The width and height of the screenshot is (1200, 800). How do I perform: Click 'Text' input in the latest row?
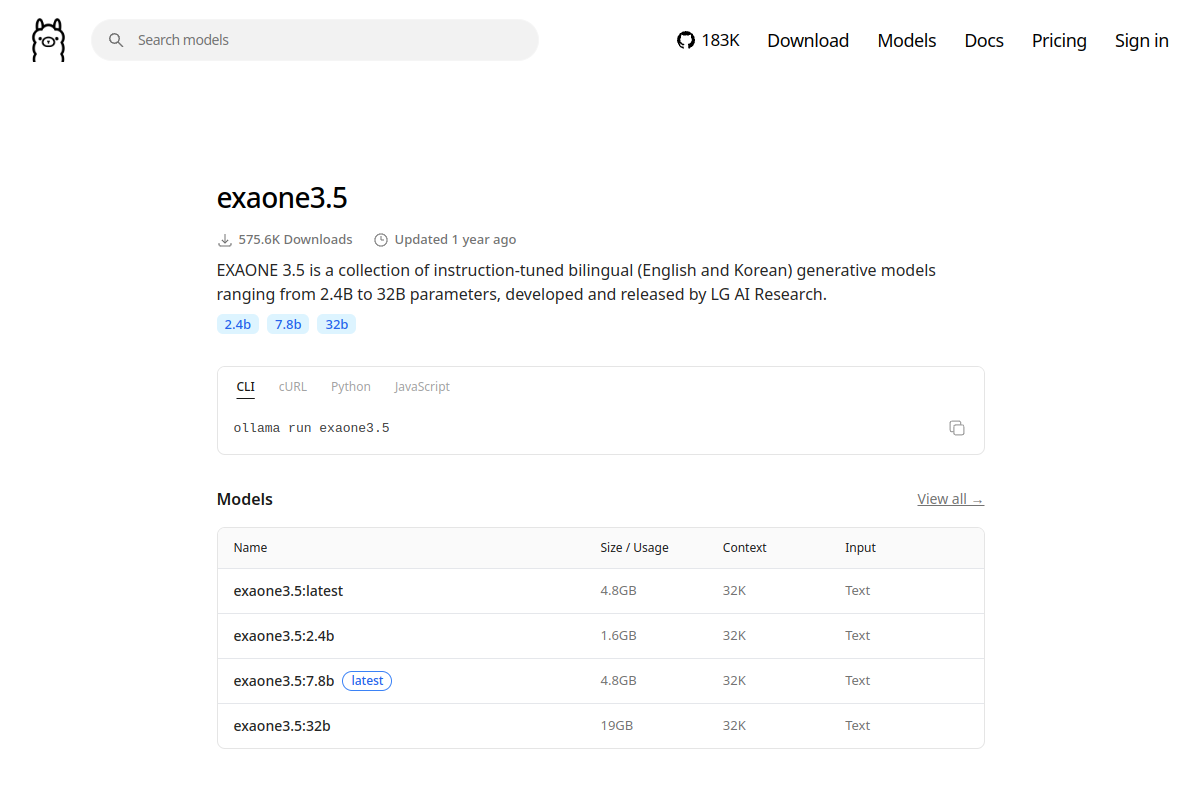(857, 591)
